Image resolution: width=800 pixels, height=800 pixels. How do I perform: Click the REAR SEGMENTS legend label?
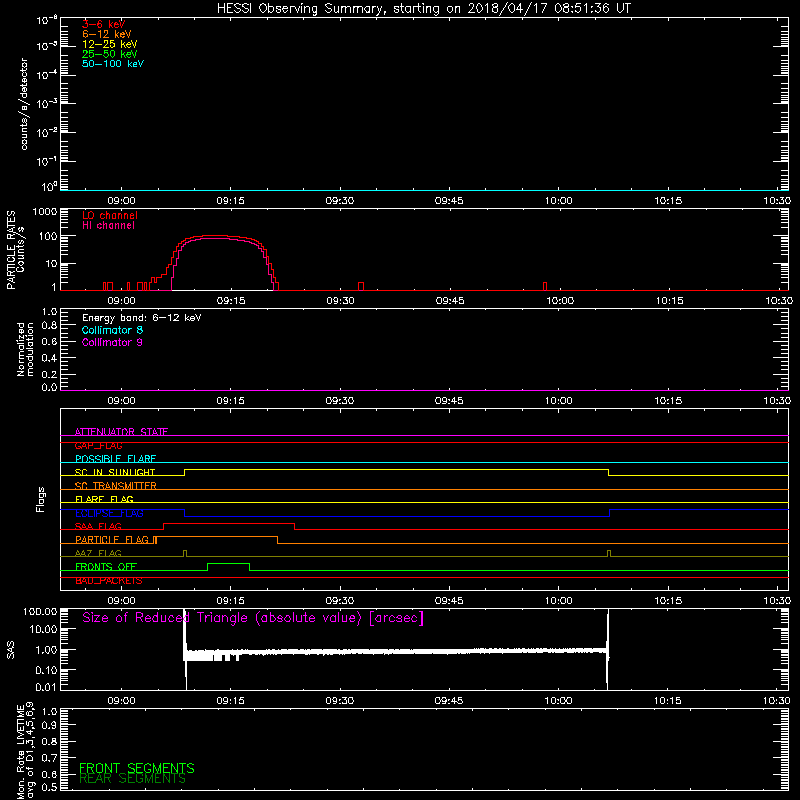point(132,779)
